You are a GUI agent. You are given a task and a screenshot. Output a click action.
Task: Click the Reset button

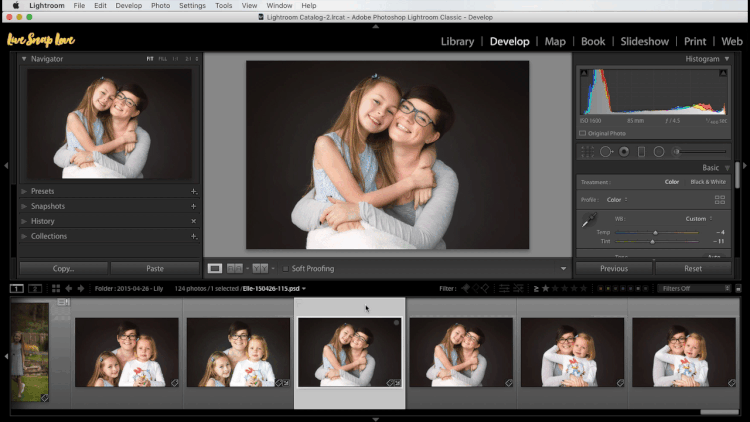click(x=693, y=268)
